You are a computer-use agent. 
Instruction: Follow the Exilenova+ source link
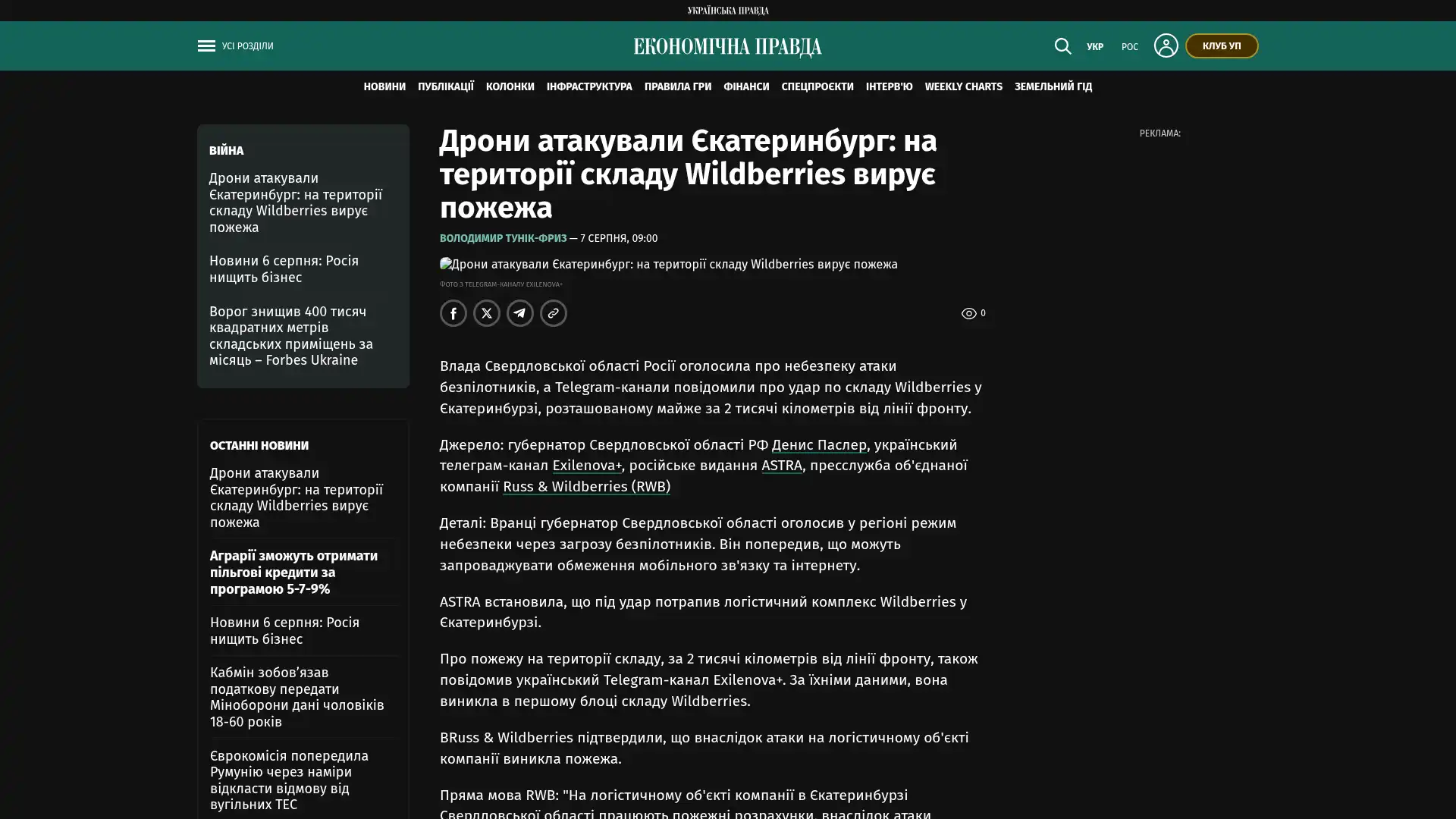[587, 466]
